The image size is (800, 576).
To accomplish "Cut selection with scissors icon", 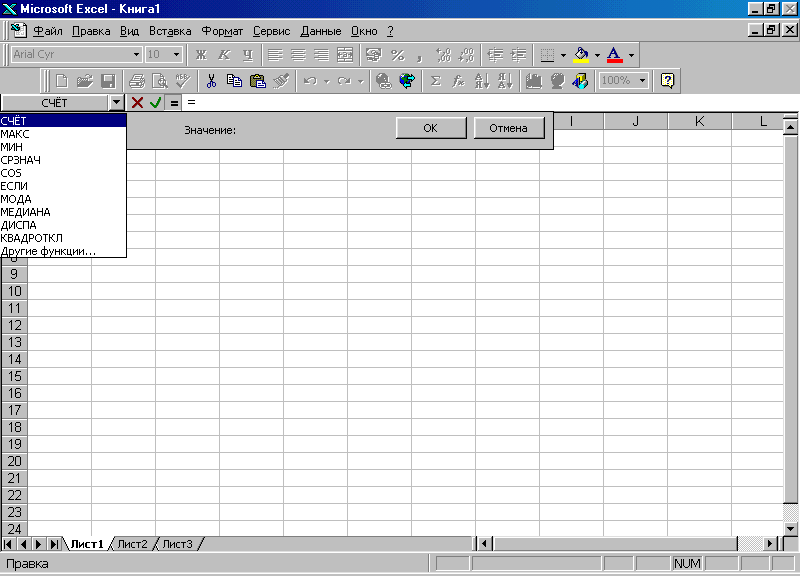I will pyautogui.click(x=211, y=81).
